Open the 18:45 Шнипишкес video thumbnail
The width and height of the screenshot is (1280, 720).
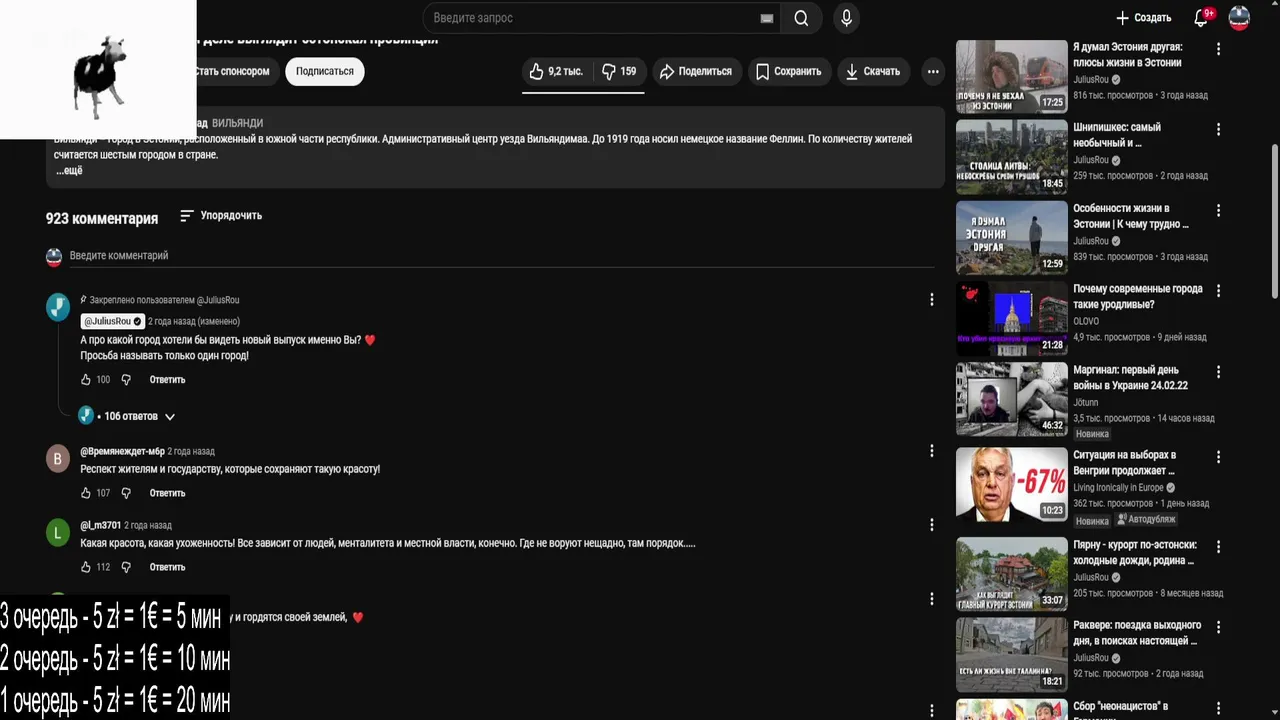click(1011, 157)
